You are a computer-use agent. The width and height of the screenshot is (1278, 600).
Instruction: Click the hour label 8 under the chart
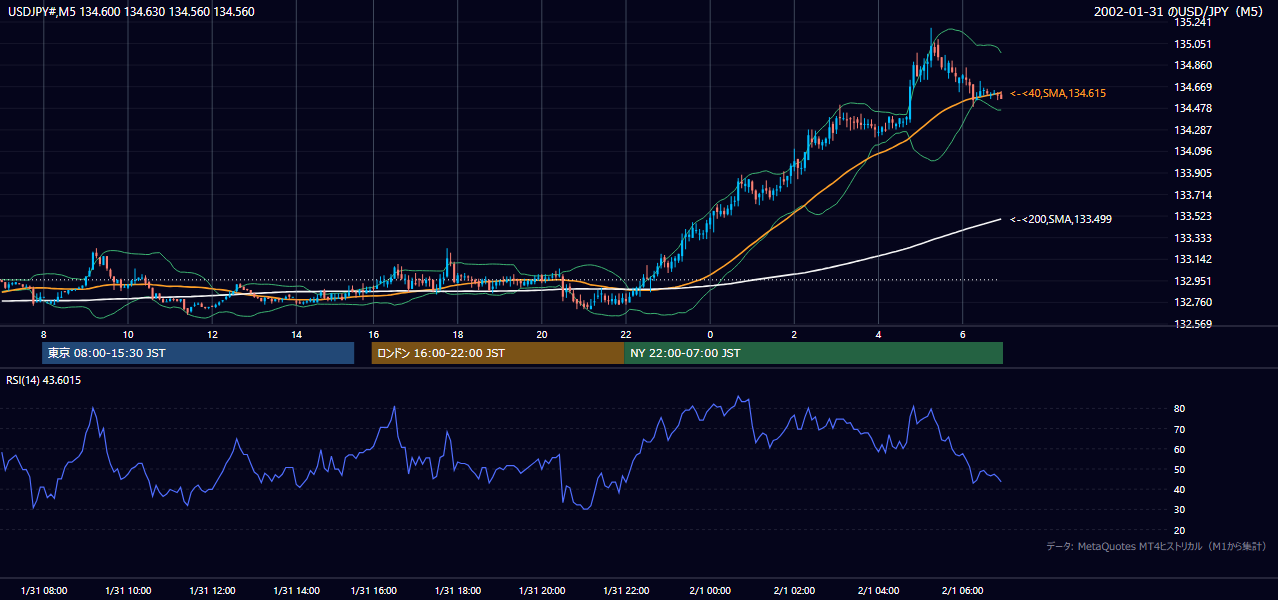point(43,334)
